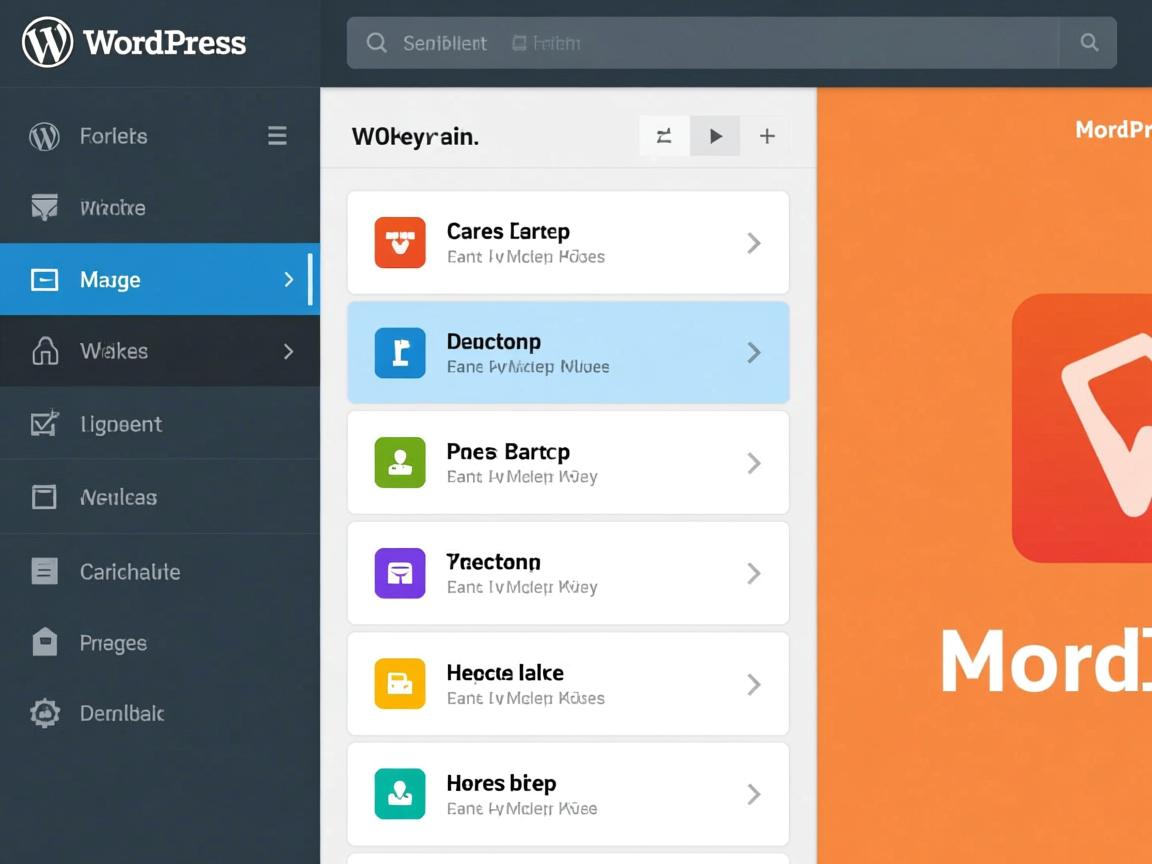Click the yellow Heocte lalce icon
The width and height of the screenshot is (1152, 864).
click(400, 684)
